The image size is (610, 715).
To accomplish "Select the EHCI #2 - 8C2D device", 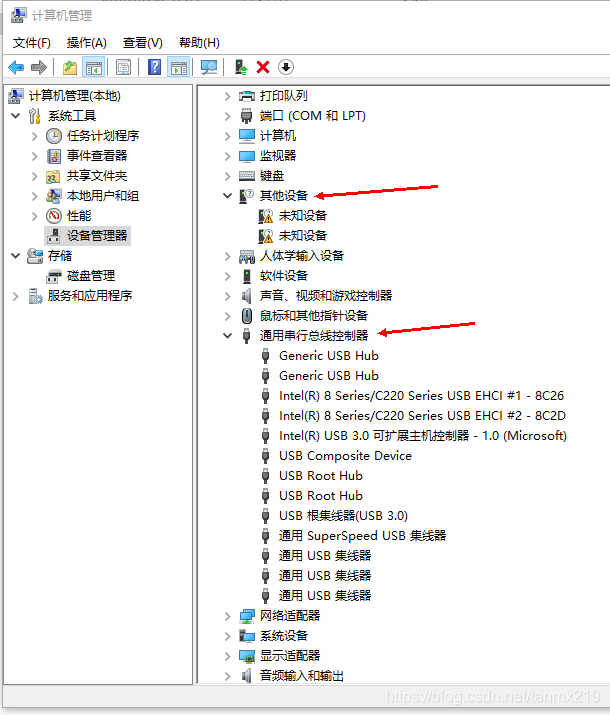I will 422,416.
